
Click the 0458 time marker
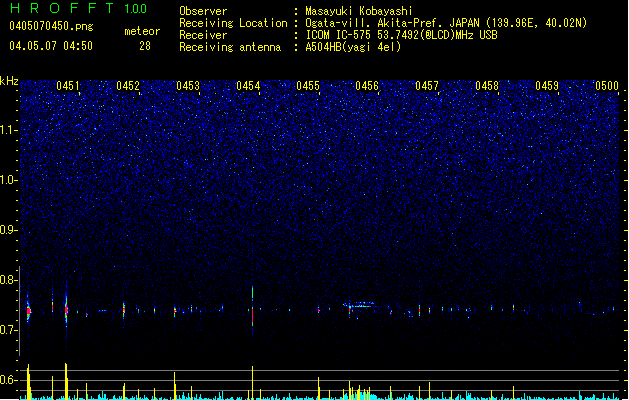[487, 86]
